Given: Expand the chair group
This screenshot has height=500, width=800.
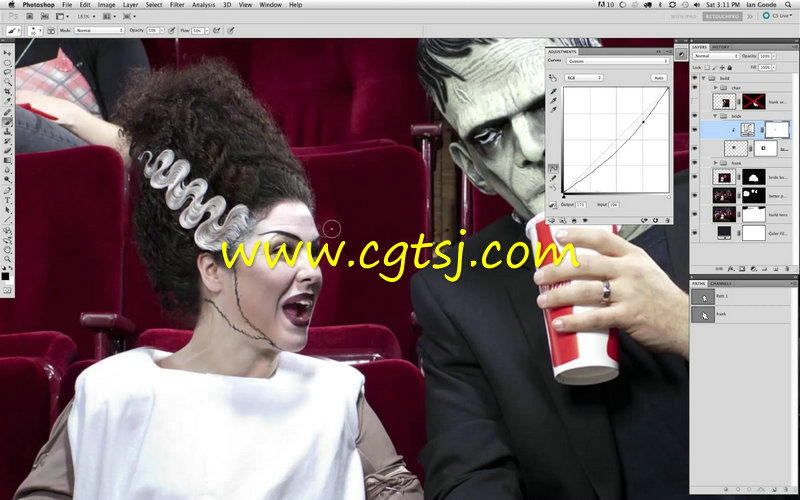Looking at the screenshot, I should pyautogui.click(x=715, y=88).
